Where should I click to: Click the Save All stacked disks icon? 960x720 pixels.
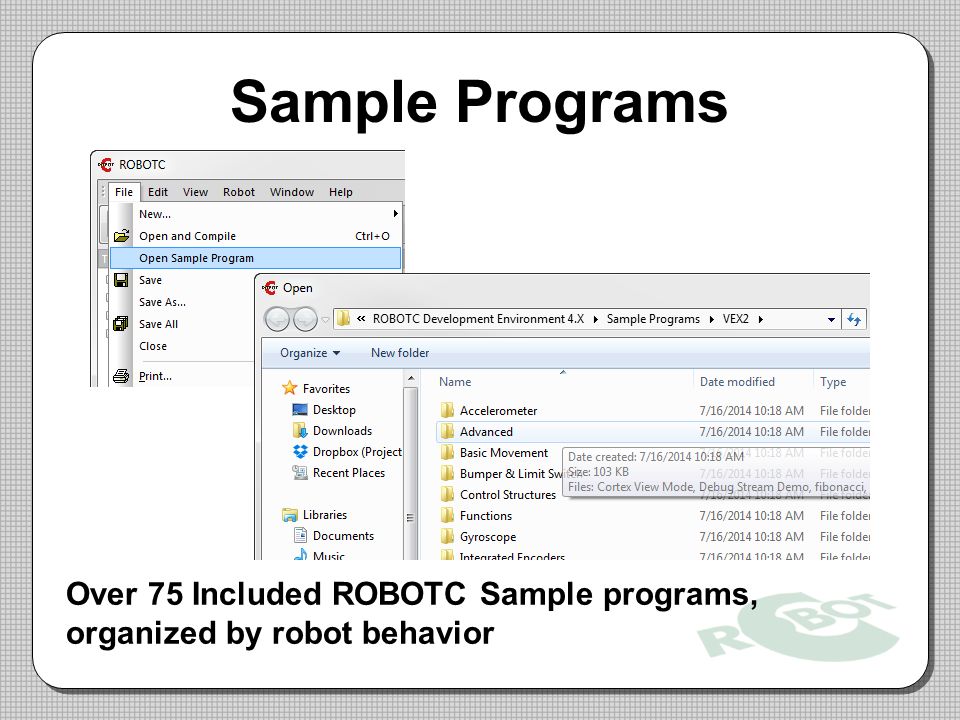121,323
